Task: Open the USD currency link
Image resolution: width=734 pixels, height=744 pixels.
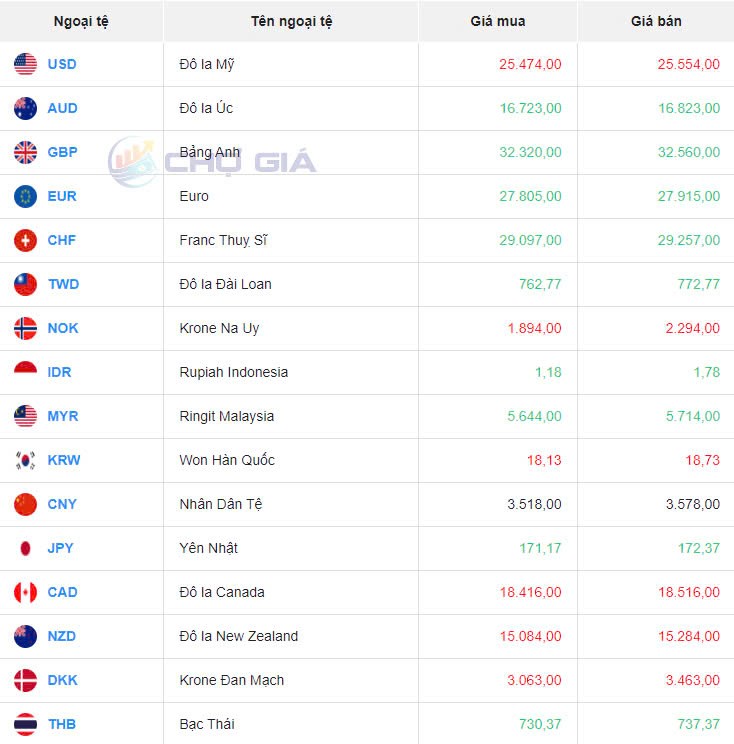Action: tap(62, 64)
